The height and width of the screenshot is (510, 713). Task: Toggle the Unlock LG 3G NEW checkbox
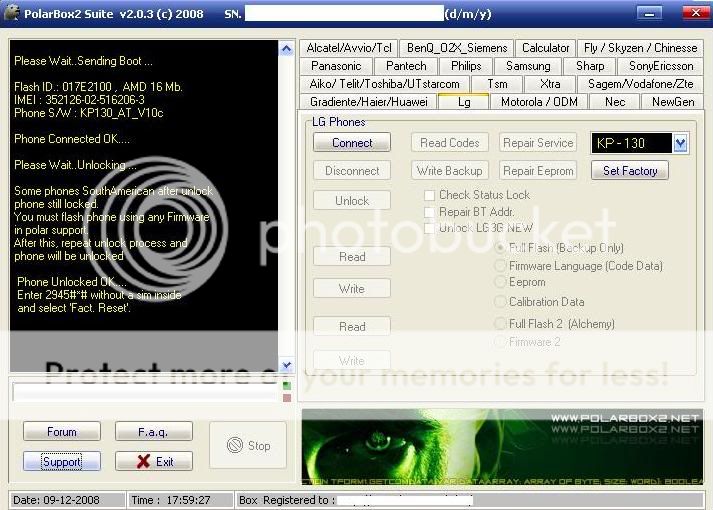click(x=429, y=228)
